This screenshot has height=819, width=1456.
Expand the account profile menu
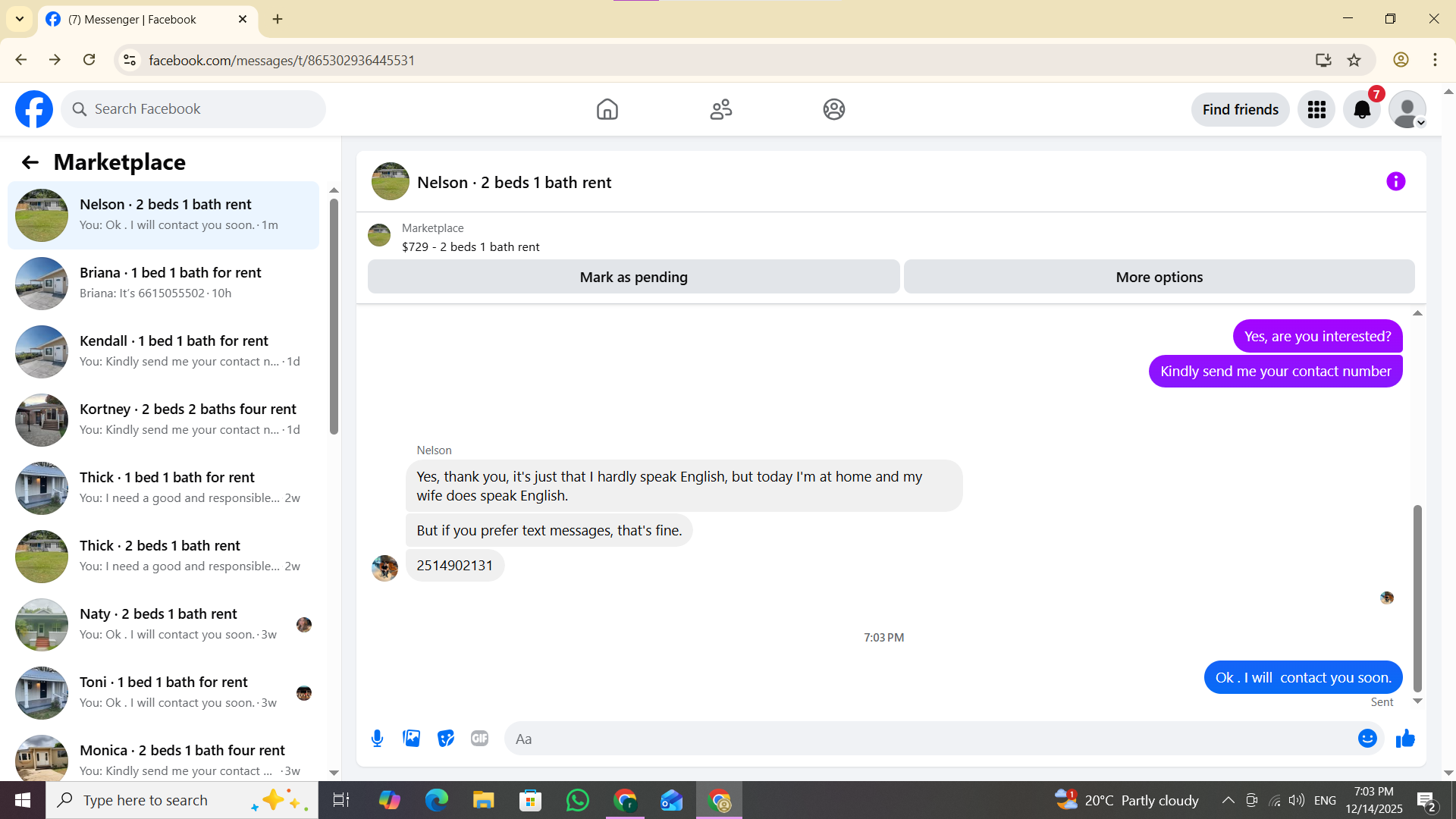pyautogui.click(x=1407, y=110)
